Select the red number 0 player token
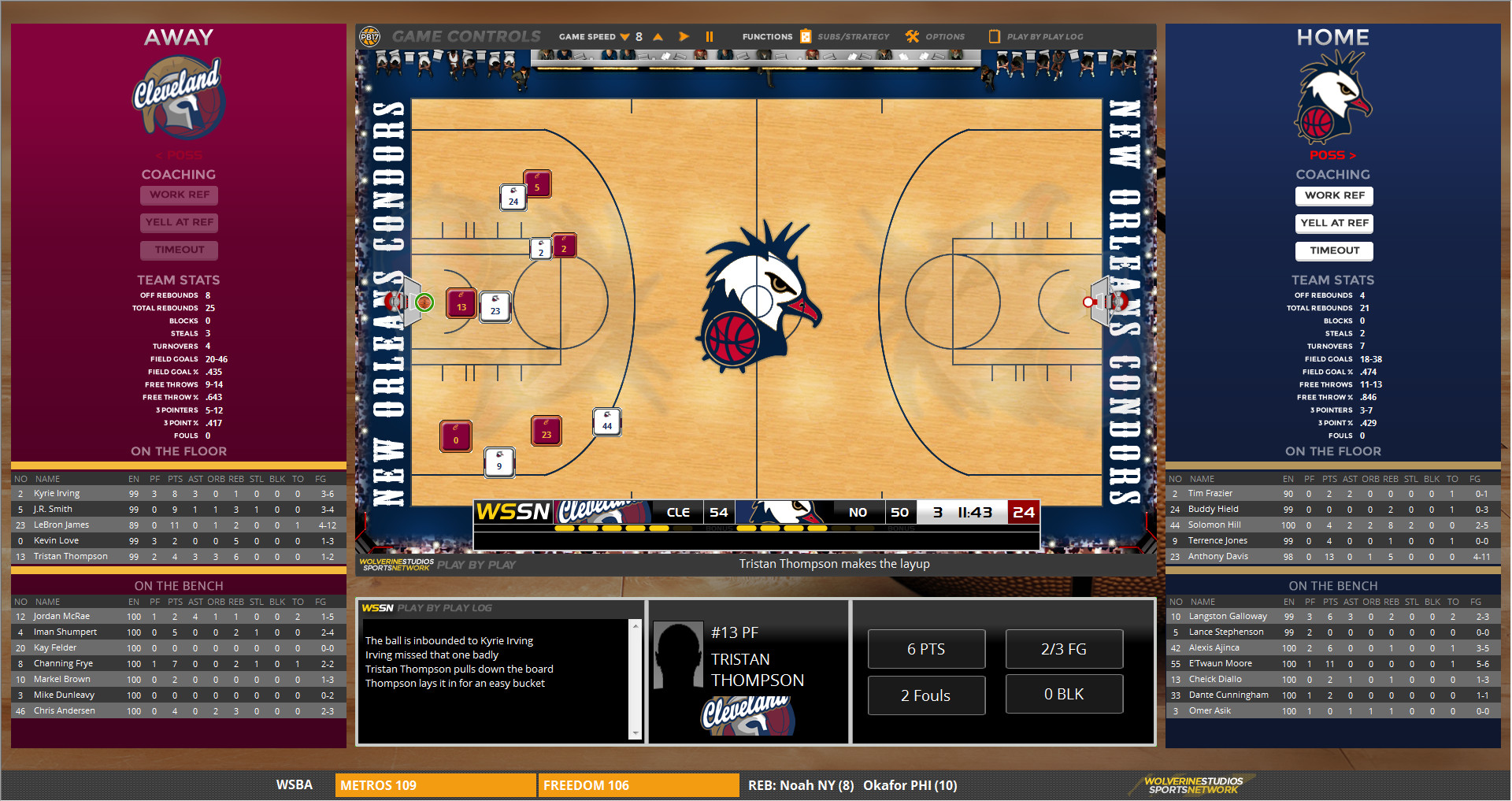This screenshot has height=801, width=1512. click(x=456, y=436)
